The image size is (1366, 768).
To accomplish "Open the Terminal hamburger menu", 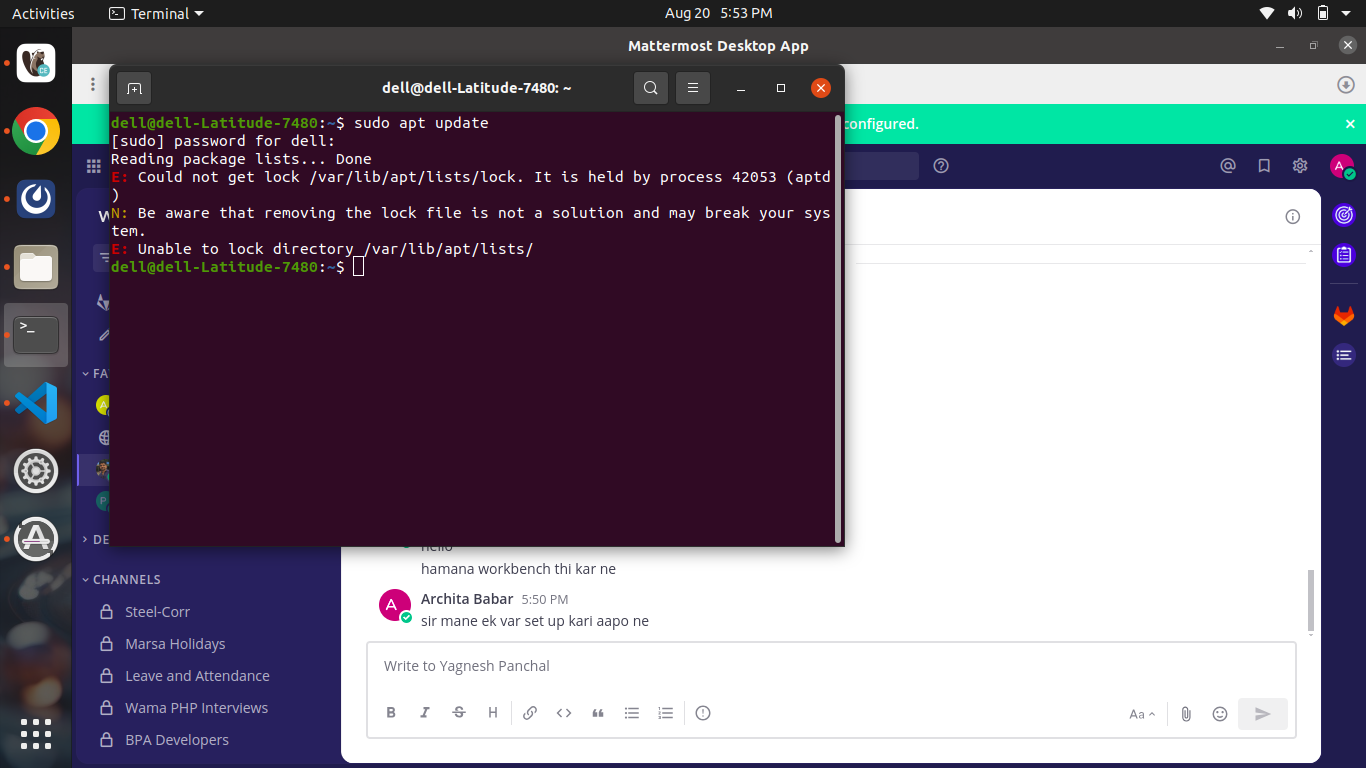I will [x=693, y=88].
